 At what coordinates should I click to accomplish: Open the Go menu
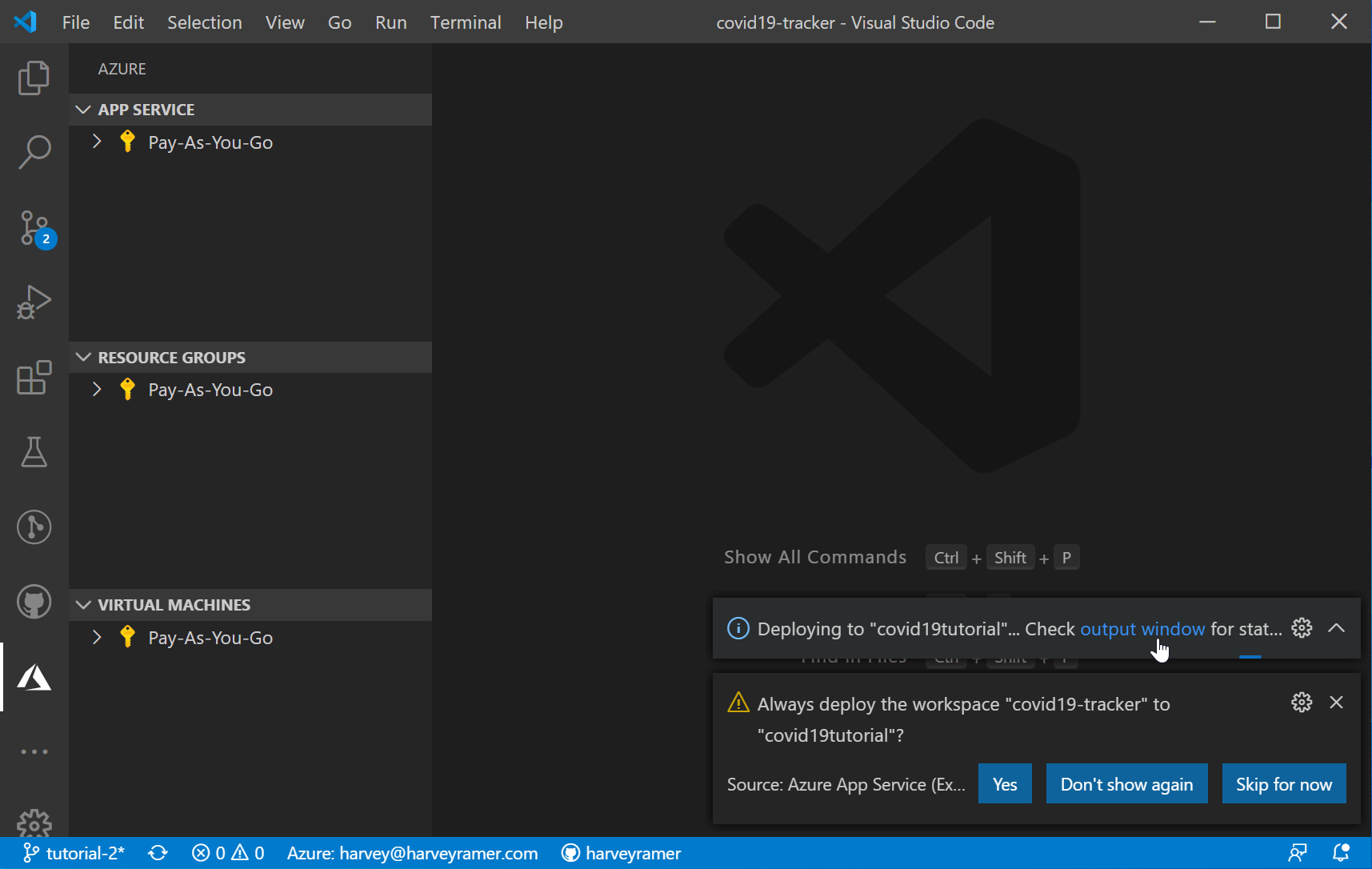pos(340,22)
